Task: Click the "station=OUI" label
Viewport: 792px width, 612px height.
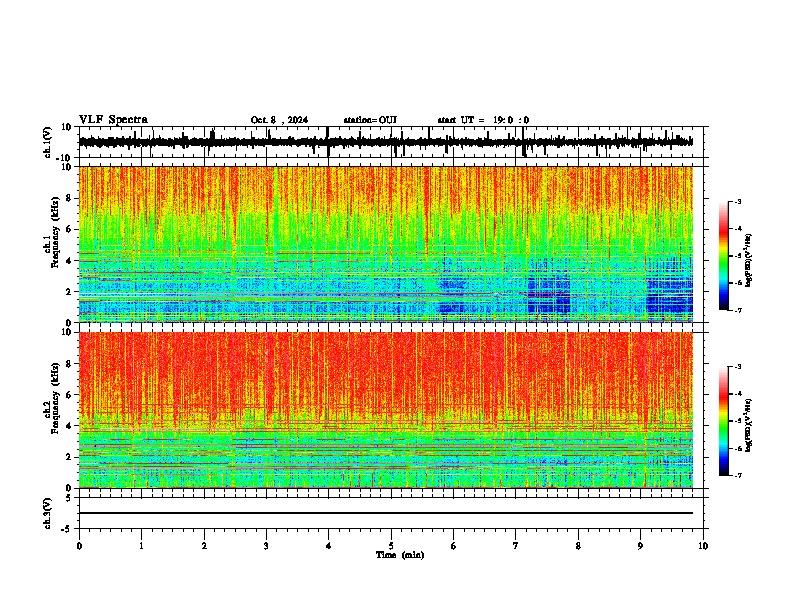Action: pos(370,120)
